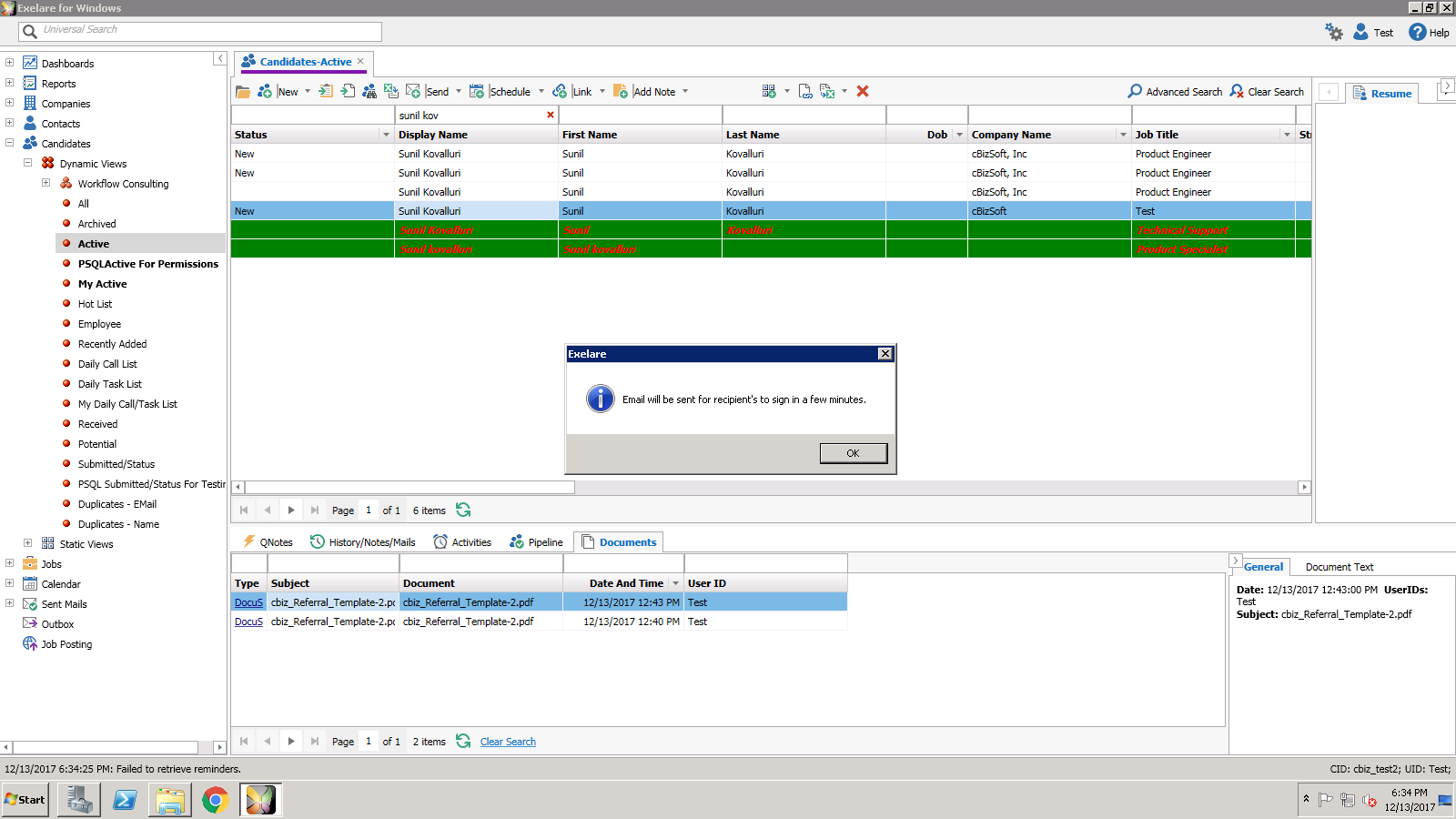Image resolution: width=1456 pixels, height=819 pixels.
Task: Refresh the candidates grid pager
Action: (x=463, y=511)
